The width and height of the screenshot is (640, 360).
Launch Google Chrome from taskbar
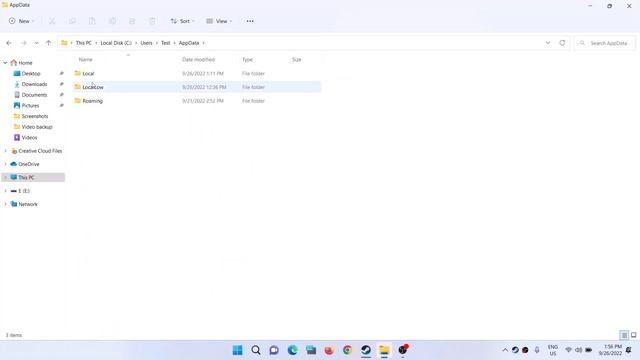347,350
